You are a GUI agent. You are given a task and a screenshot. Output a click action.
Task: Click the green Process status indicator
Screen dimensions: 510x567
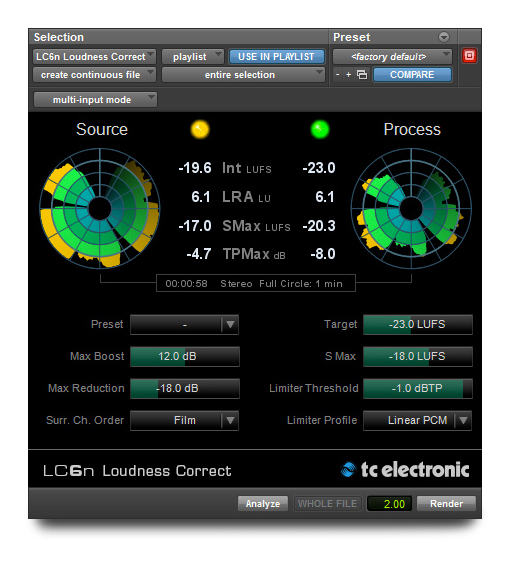click(320, 129)
